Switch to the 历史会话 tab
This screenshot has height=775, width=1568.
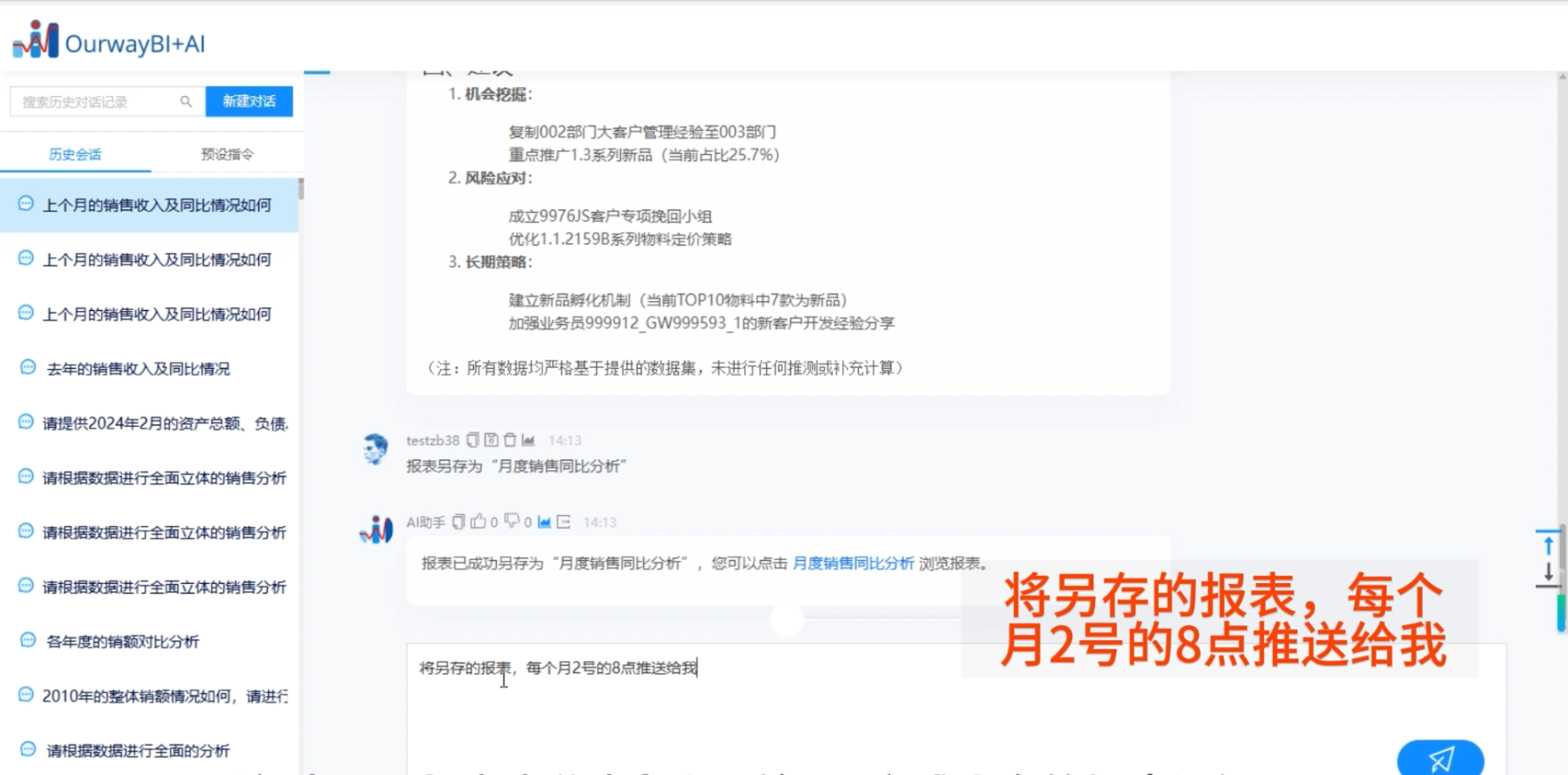pos(75,154)
